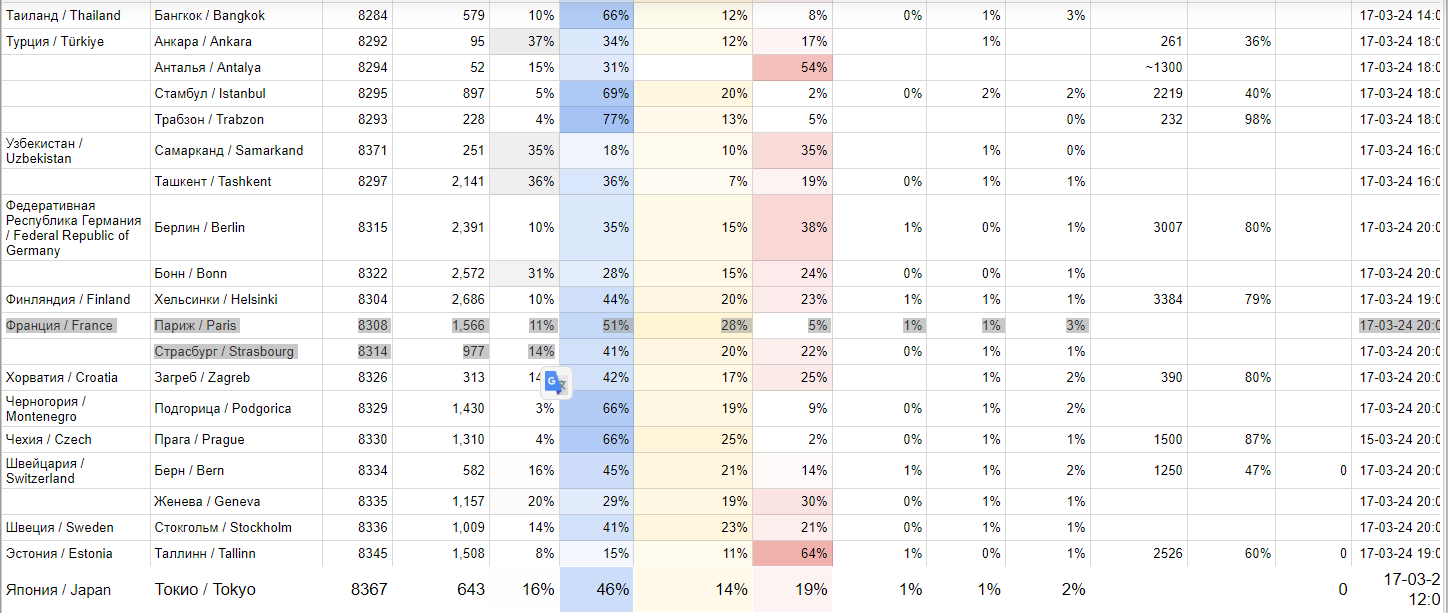The image size is (1448, 613).
Task: Click the "~1300" cell in Antalya row
Action: tap(1139, 68)
